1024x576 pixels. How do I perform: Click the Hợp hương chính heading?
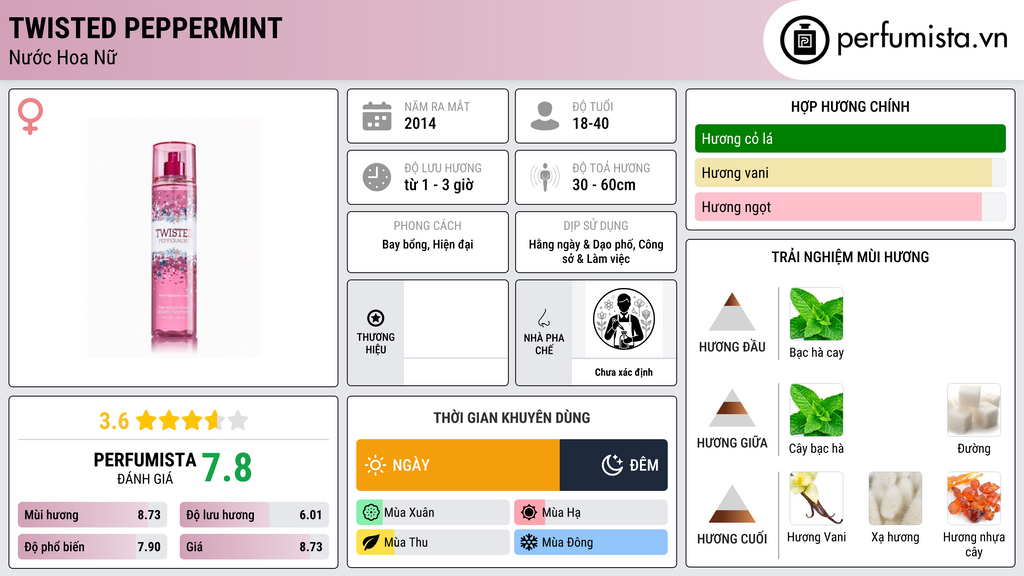click(x=850, y=106)
